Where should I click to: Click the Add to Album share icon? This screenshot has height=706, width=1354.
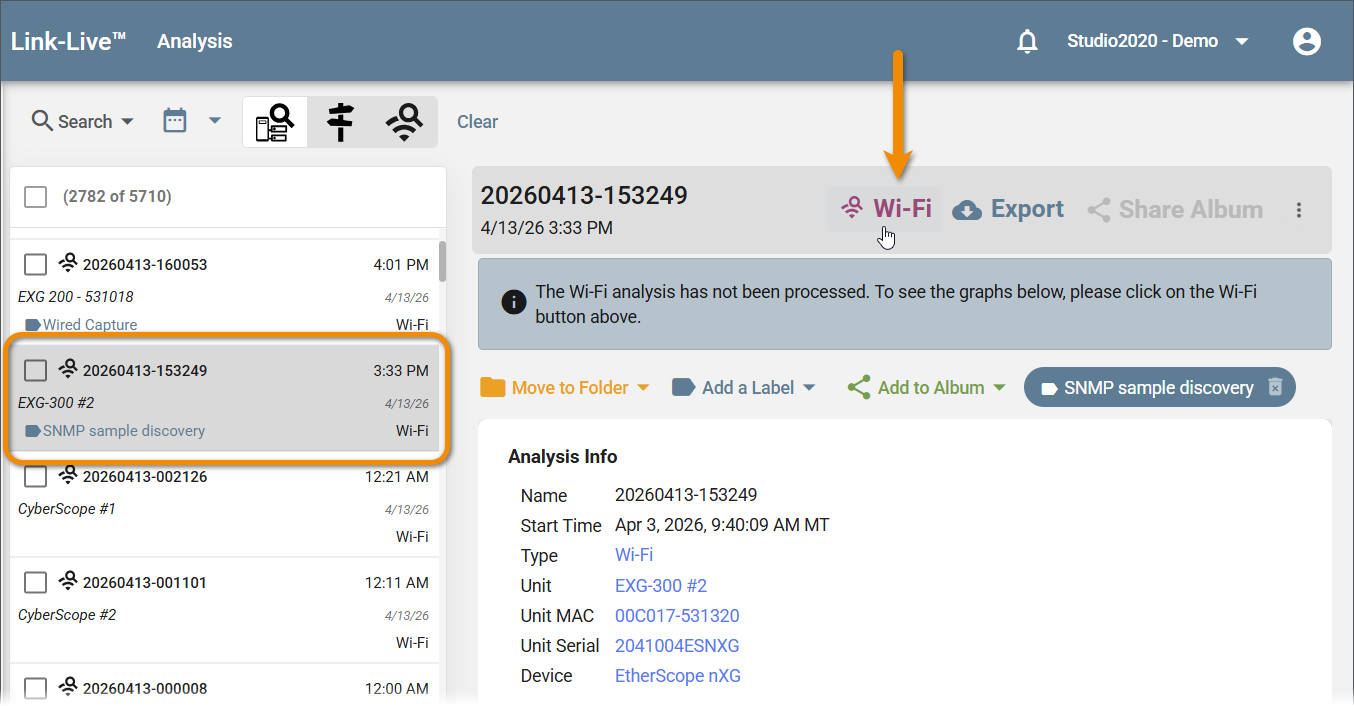pyautogui.click(x=858, y=388)
